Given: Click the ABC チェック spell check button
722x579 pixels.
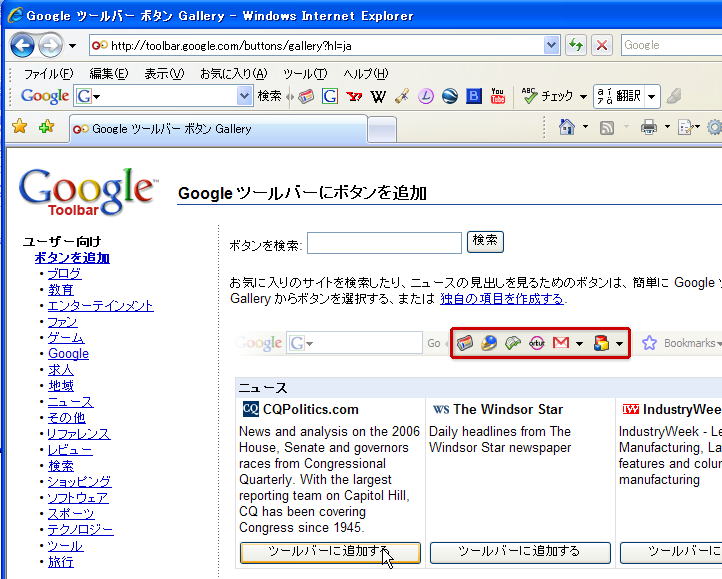Looking at the screenshot, I should [548, 96].
